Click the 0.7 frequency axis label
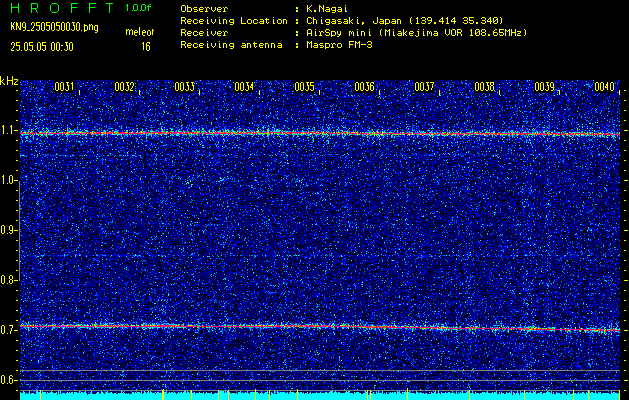Screen dimensions: 629x400 click(x=8, y=329)
